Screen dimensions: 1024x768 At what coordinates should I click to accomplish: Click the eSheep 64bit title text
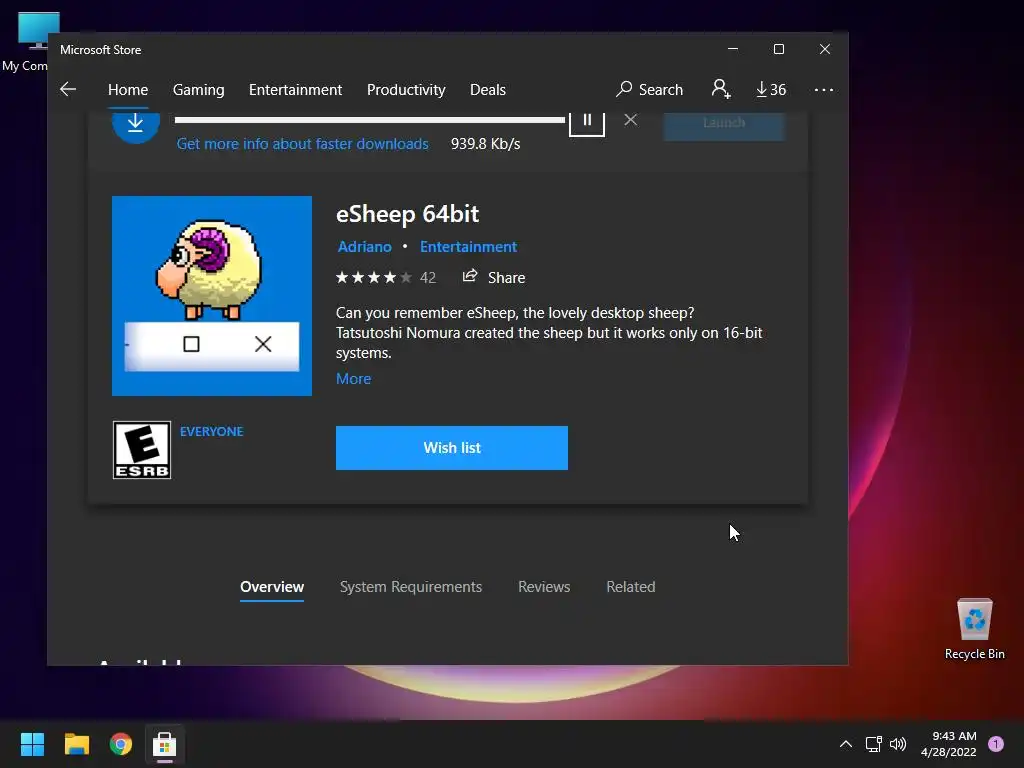pos(408,214)
